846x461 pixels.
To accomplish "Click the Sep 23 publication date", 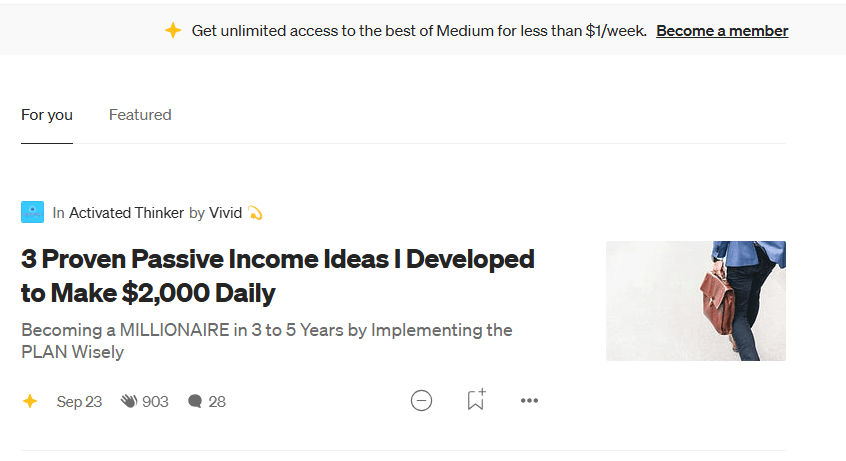I will click(x=79, y=402).
